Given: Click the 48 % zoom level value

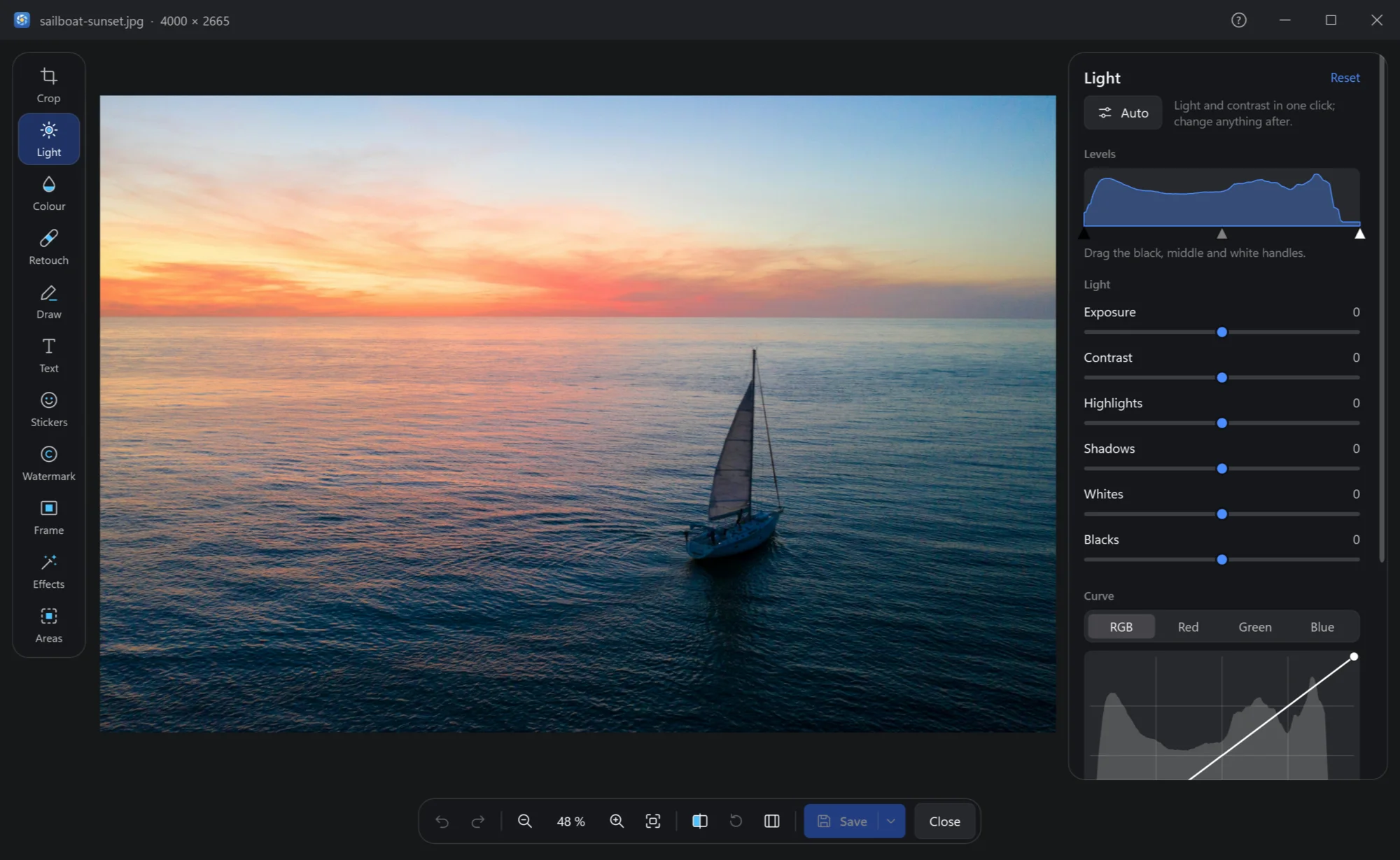Looking at the screenshot, I should (570, 822).
